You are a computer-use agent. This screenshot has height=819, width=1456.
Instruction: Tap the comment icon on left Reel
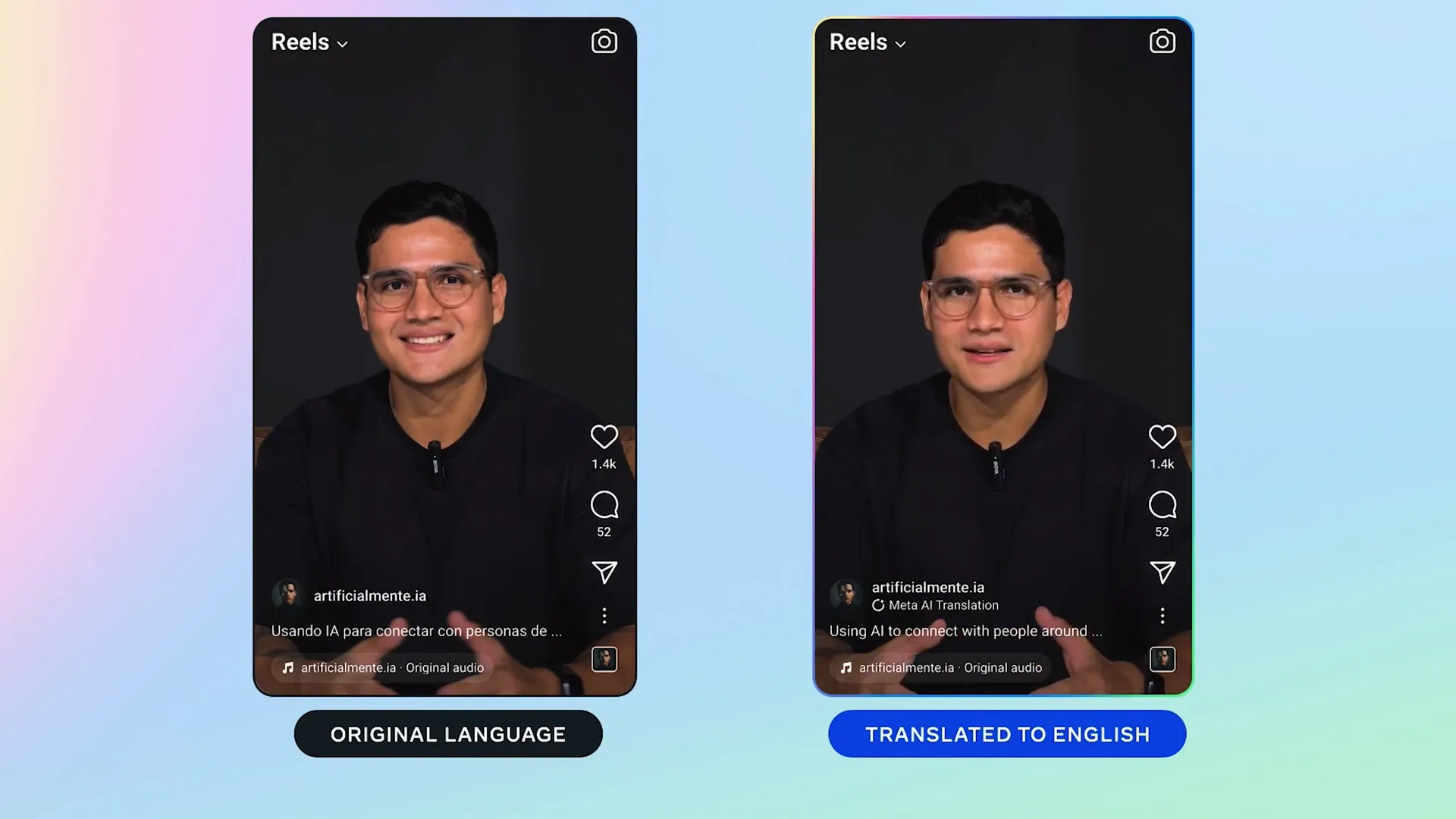click(x=603, y=504)
